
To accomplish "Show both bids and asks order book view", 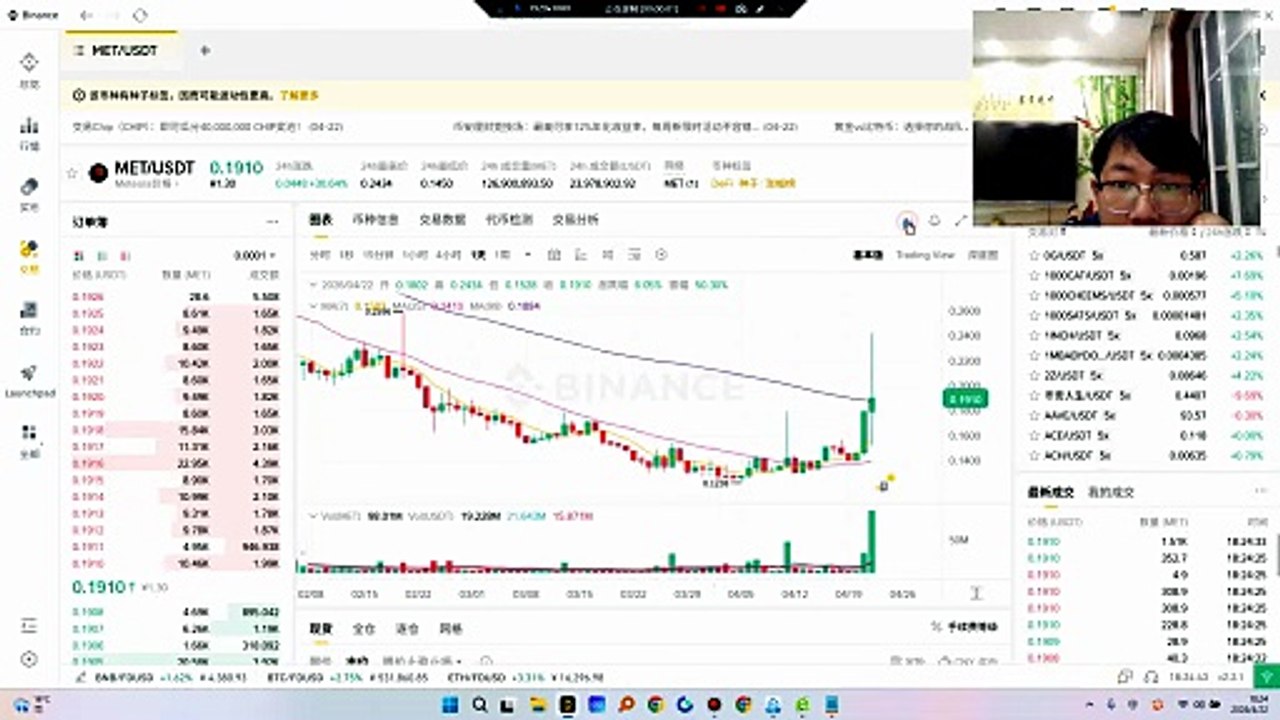I will 78,256.
